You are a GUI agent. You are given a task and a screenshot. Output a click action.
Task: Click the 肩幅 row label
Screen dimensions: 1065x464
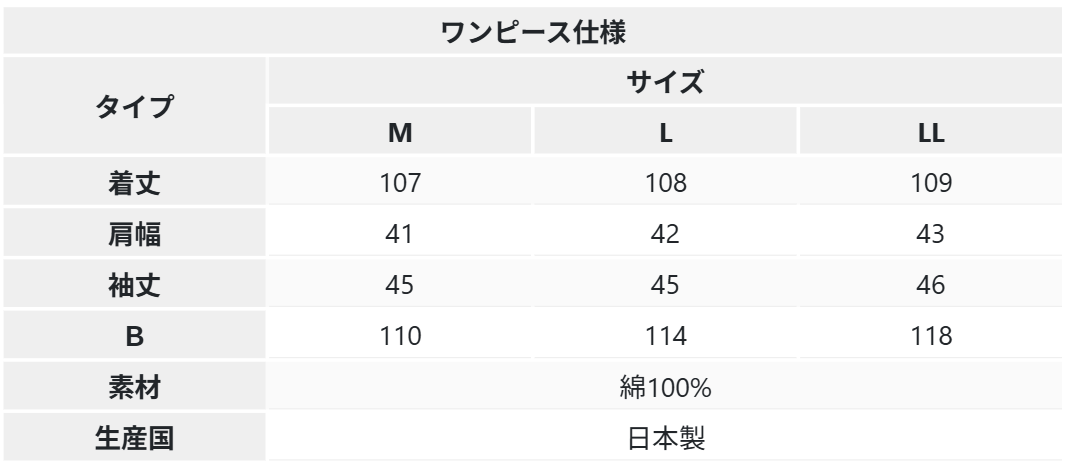click(134, 232)
